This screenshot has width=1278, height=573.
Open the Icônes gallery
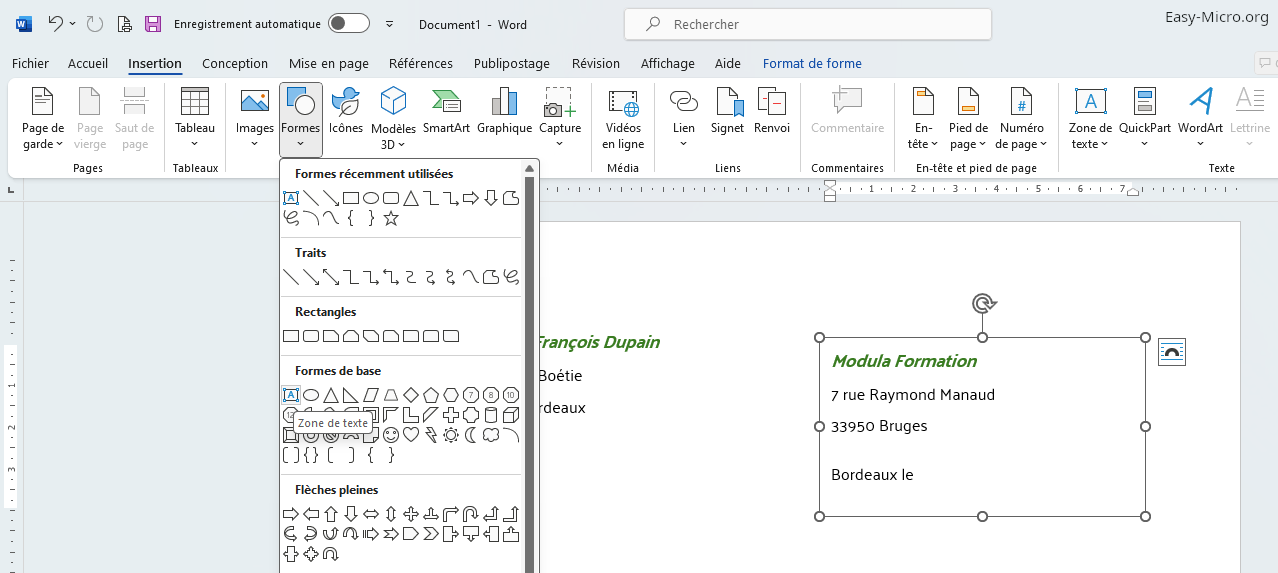pyautogui.click(x=346, y=110)
